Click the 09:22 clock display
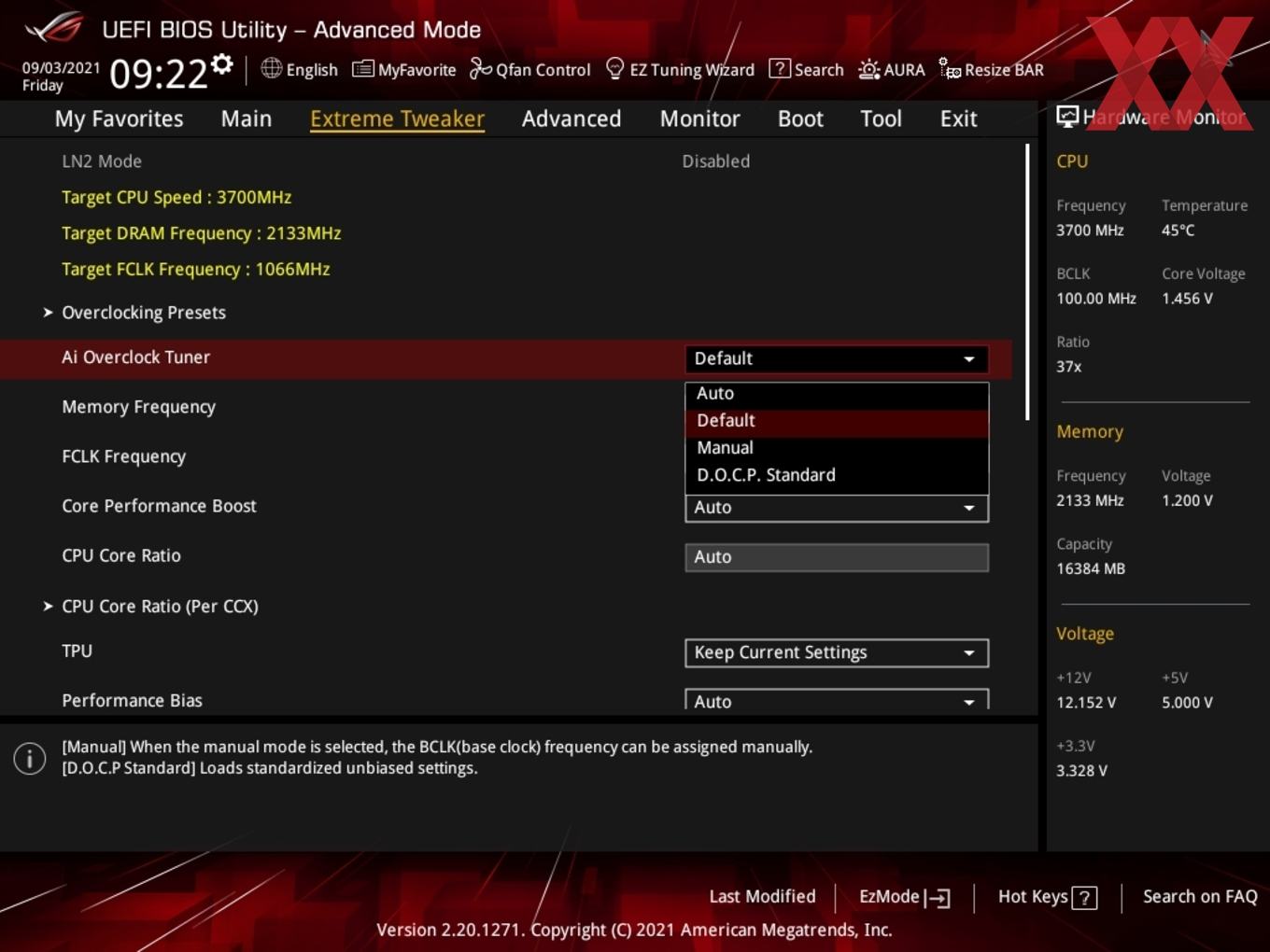1270x952 pixels. [x=158, y=74]
